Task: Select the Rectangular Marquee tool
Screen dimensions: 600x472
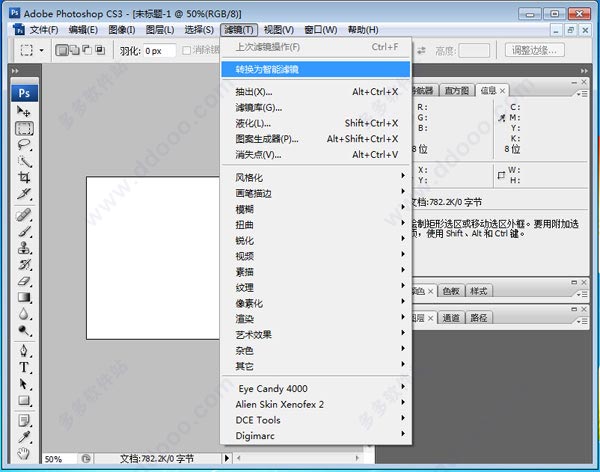Action: tap(24, 128)
